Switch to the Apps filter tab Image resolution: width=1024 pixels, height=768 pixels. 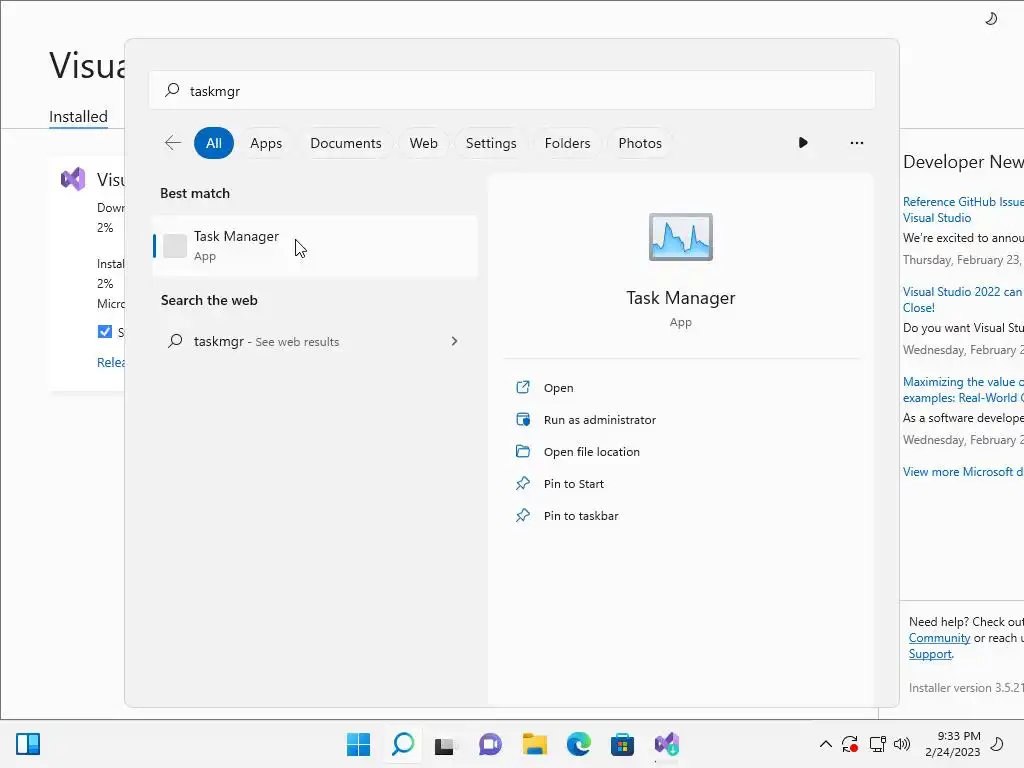click(x=266, y=143)
